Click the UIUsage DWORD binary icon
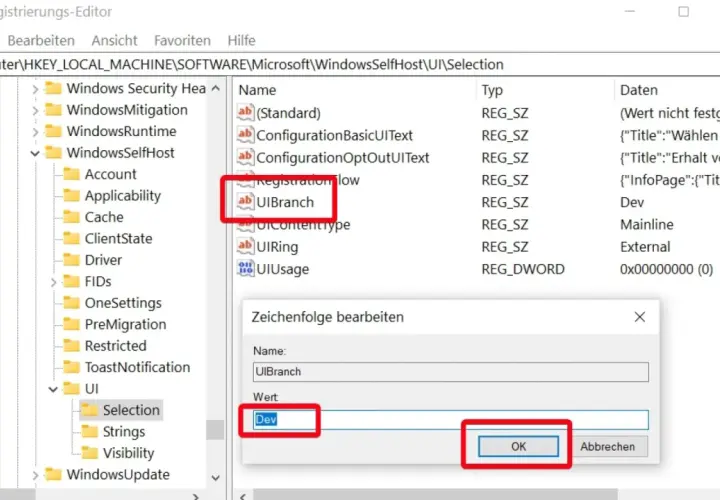The width and height of the screenshot is (720, 500). pyautogui.click(x=245, y=269)
